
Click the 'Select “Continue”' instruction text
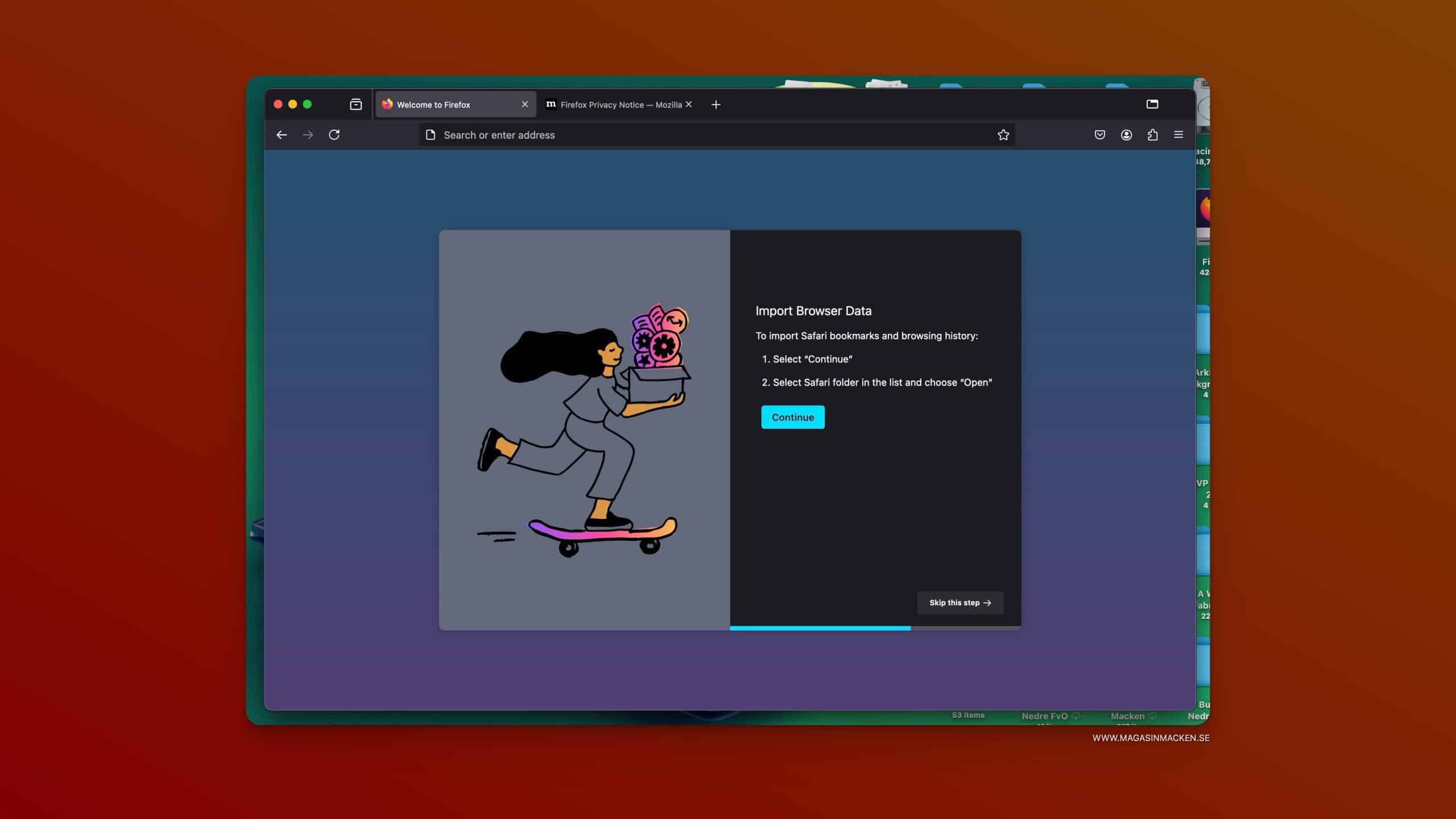[813, 359]
